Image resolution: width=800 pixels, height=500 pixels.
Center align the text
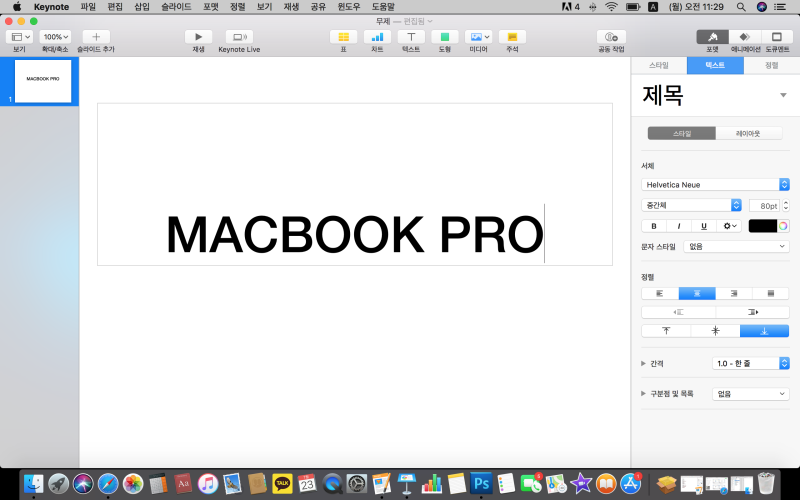tap(697, 293)
